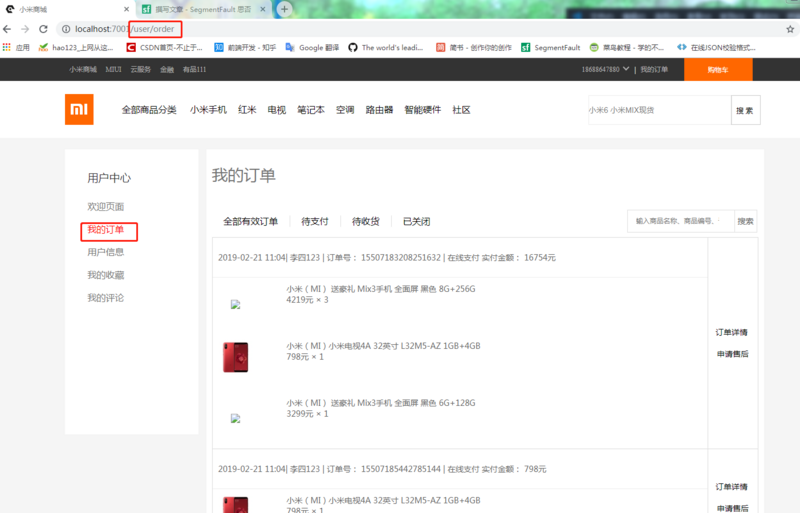Viewport: 800px width, 513px height.
Task: Click the order list 搜索 button
Action: click(745, 221)
